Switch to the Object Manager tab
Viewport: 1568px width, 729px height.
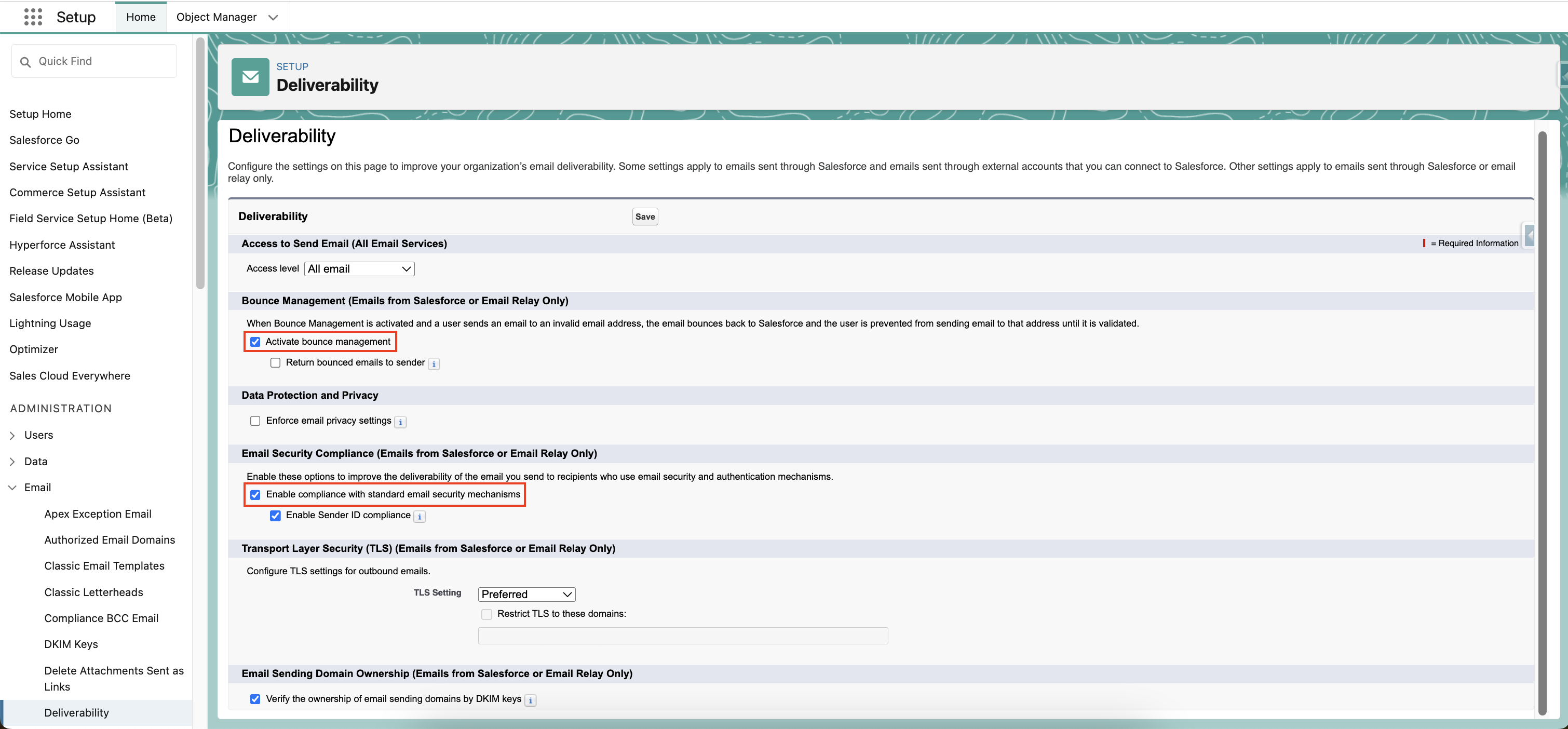coord(217,17)
